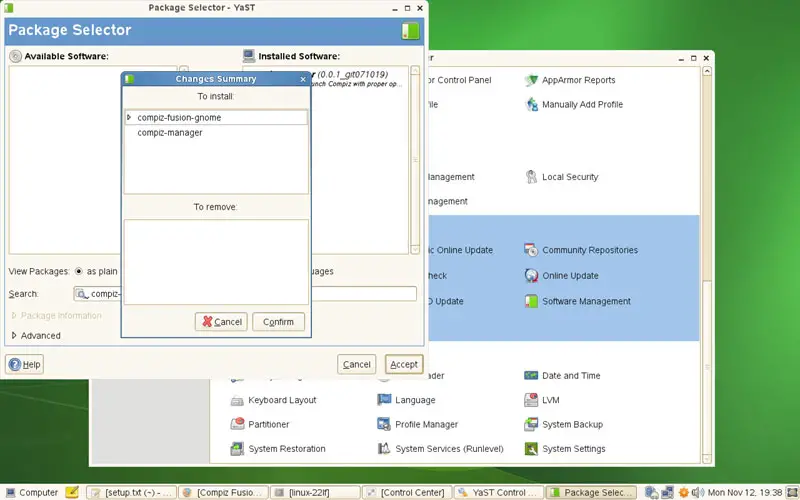Open Profile Manager module
The image size is (800, 500).
417,424
